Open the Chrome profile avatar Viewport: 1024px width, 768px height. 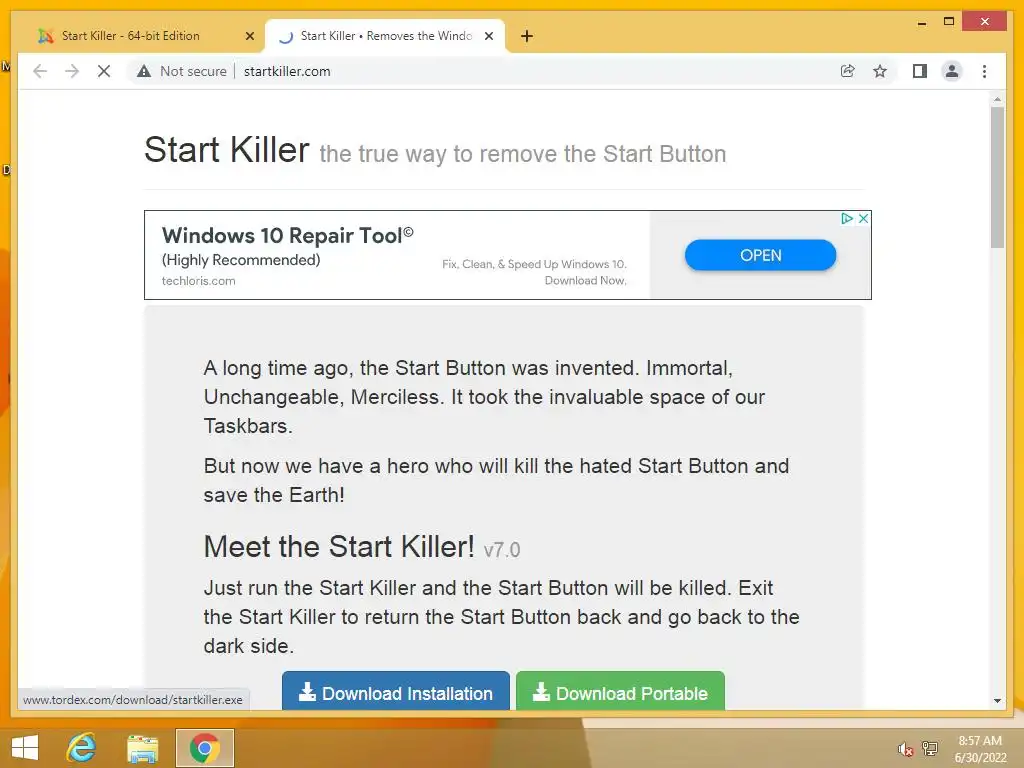click(952, 71)
